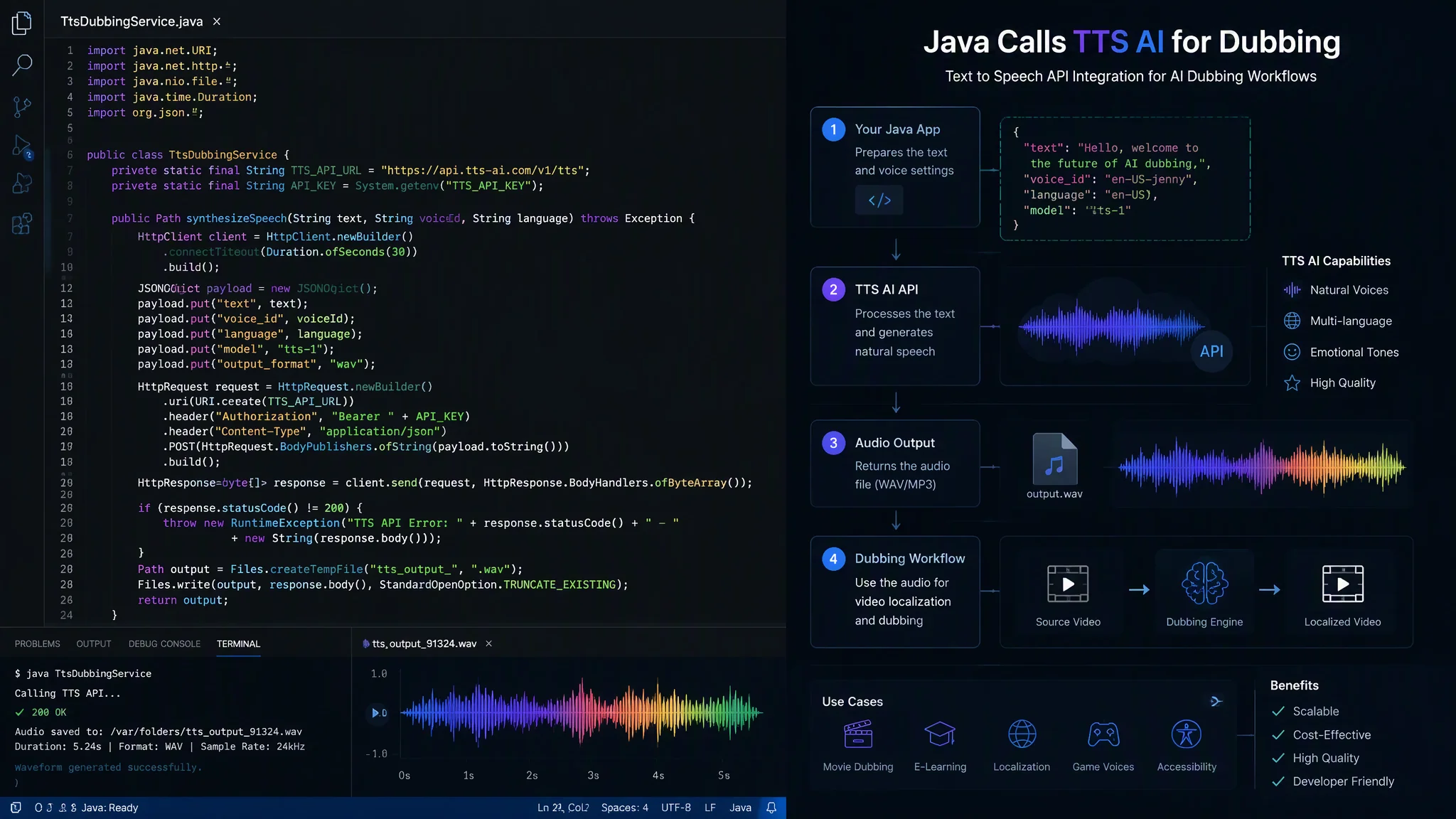
Task: Click the API badge on TTS waveform
Action: point(1211,351)
